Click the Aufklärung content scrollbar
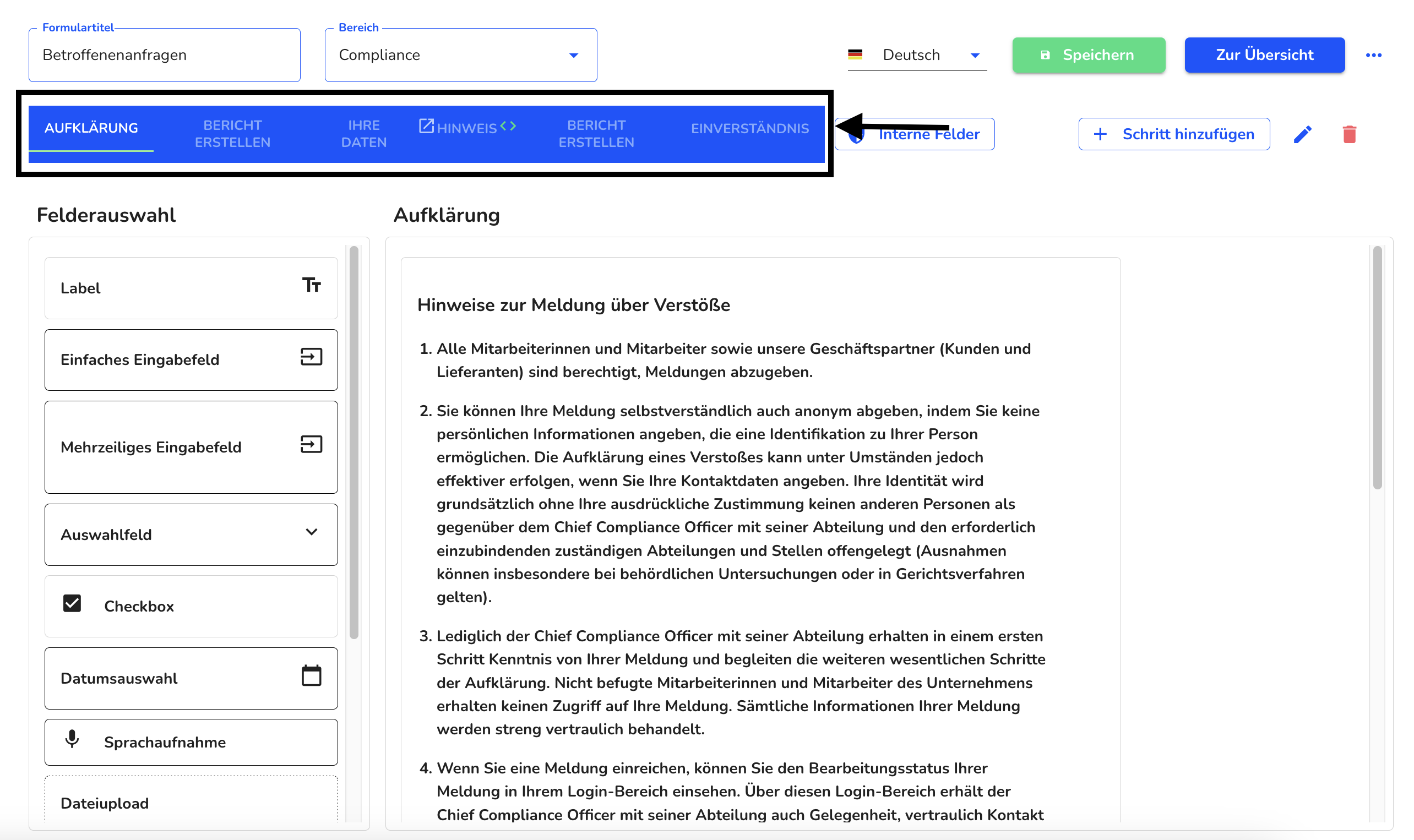Image resolution: width=1414 pixels, height=840 pixels. pyautogui.click(x=1377, y=367)
